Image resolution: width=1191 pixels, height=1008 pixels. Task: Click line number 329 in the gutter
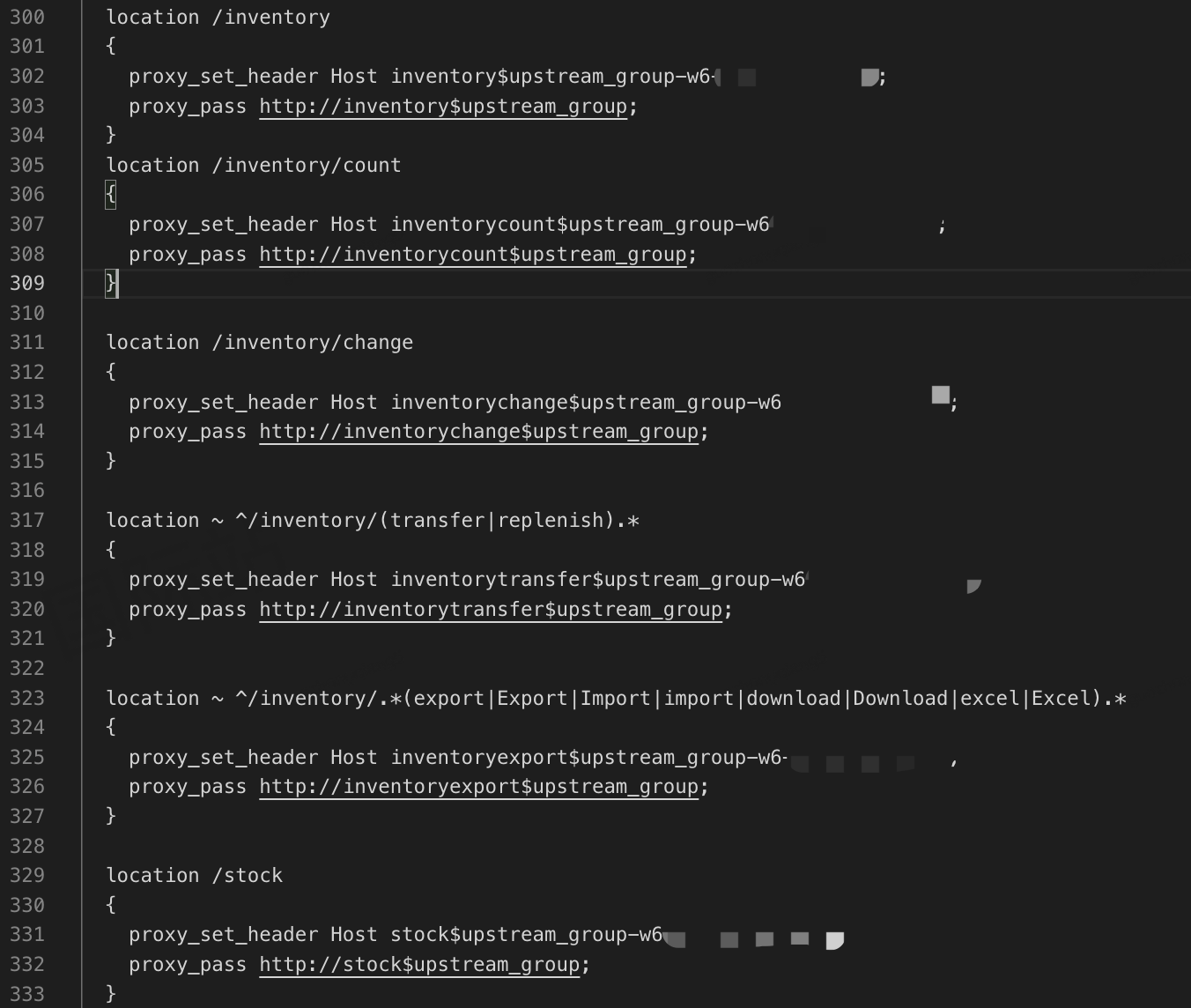[x=27, y=876]
